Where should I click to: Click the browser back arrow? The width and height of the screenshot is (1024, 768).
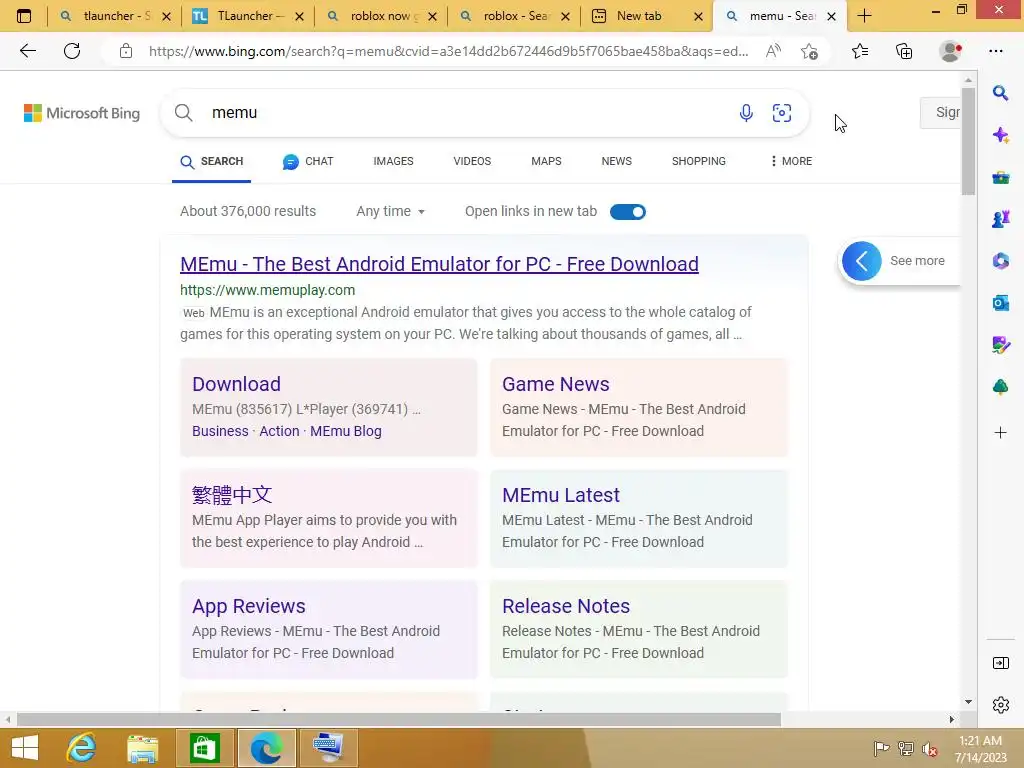(x=27, y=51)
